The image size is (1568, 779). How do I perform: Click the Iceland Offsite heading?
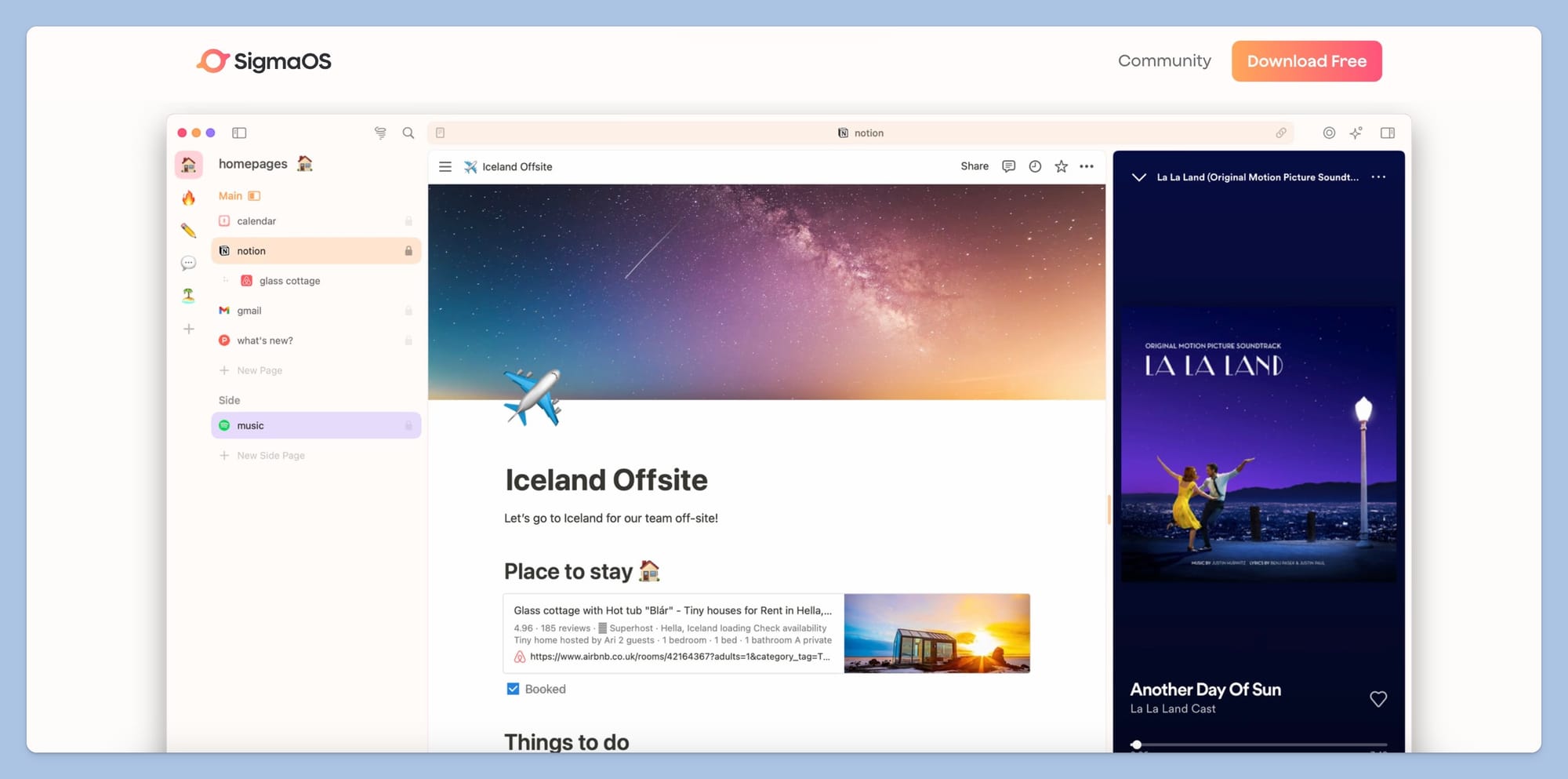tap(606, 480)
